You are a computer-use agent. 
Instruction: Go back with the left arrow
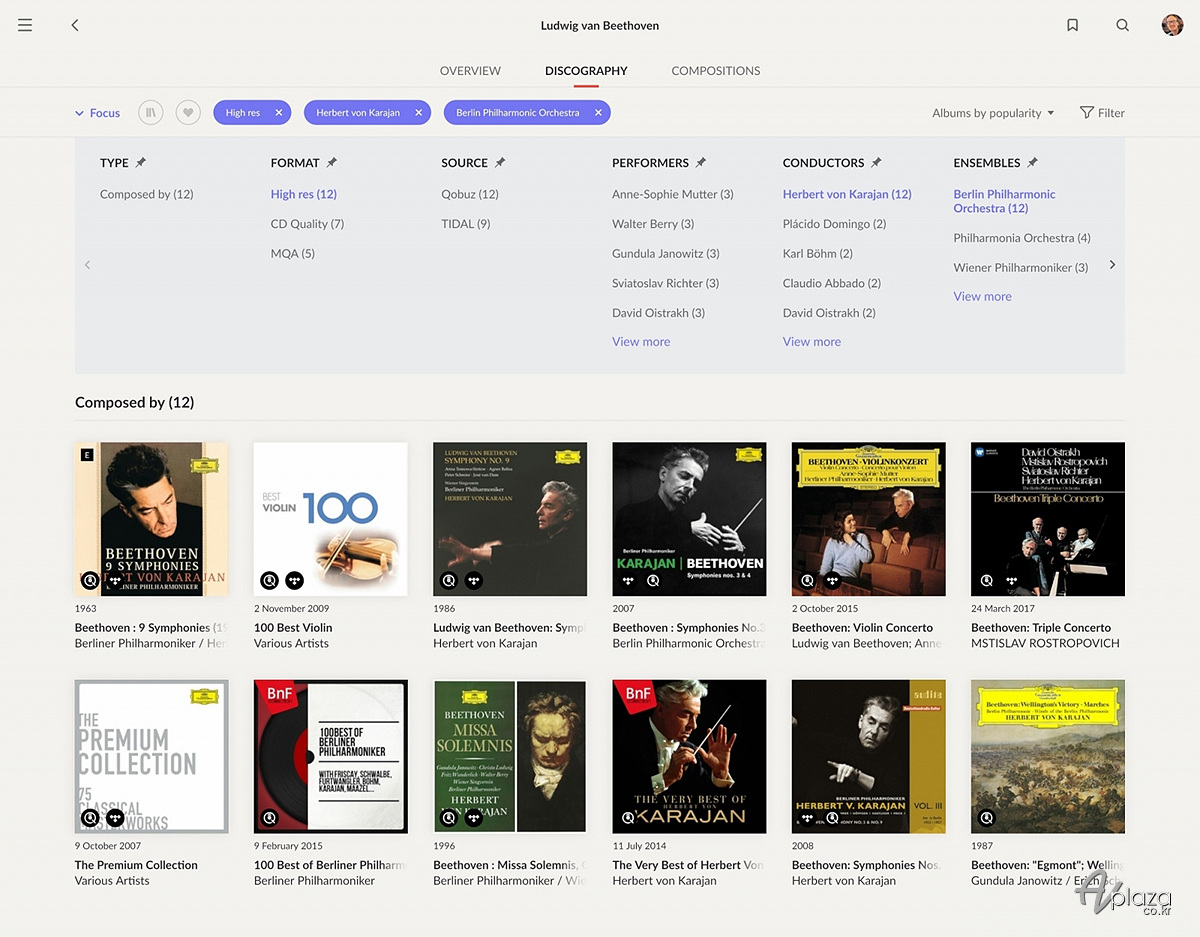[x=75, y=25]
